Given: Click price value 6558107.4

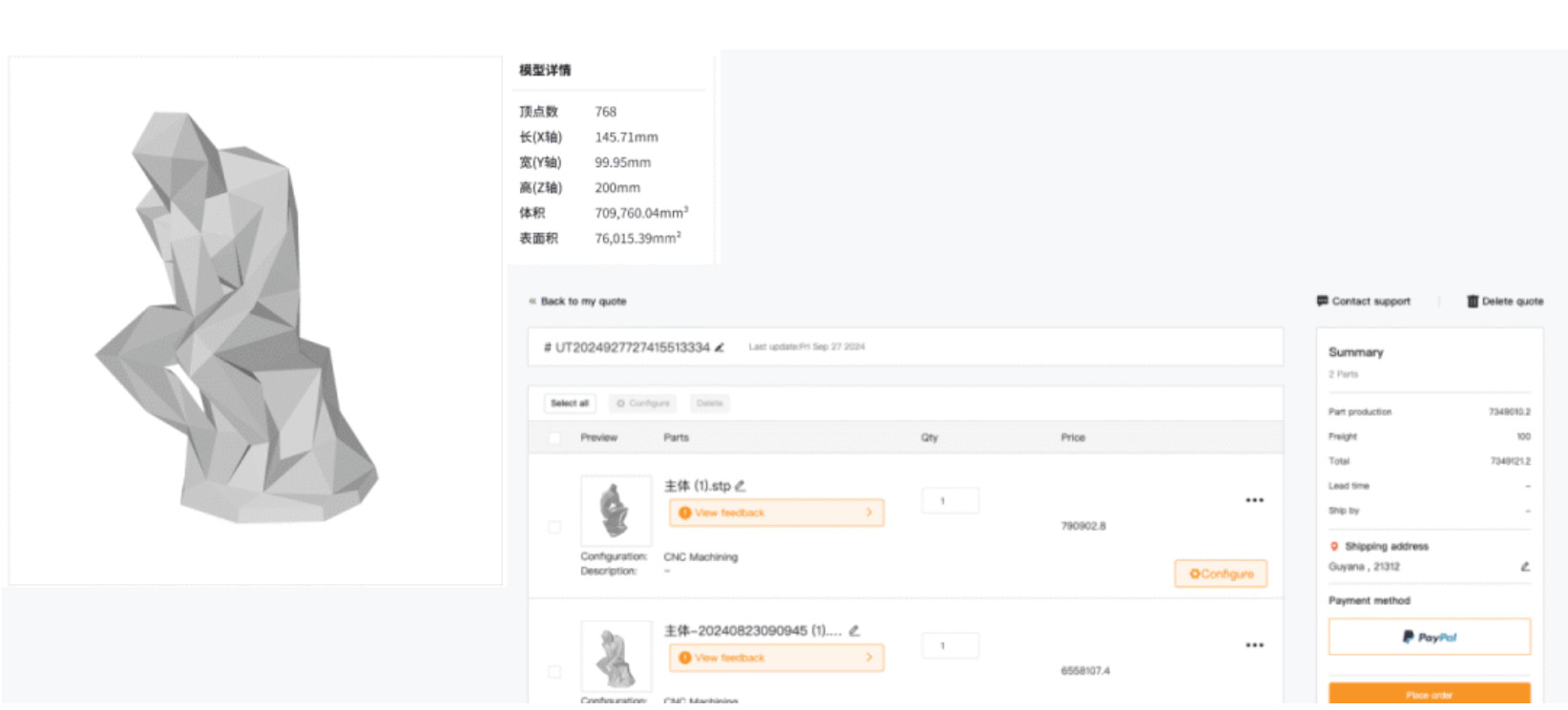Looking at the screenshot, I should point(1085,671).
